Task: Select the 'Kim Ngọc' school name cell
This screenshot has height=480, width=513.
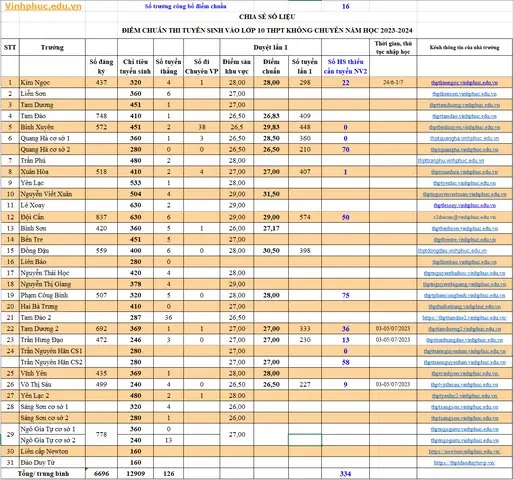Action: 52,82
